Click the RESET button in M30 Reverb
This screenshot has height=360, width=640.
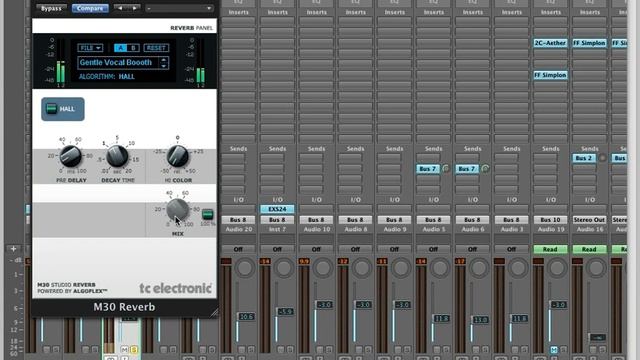[x=156, y=48]
